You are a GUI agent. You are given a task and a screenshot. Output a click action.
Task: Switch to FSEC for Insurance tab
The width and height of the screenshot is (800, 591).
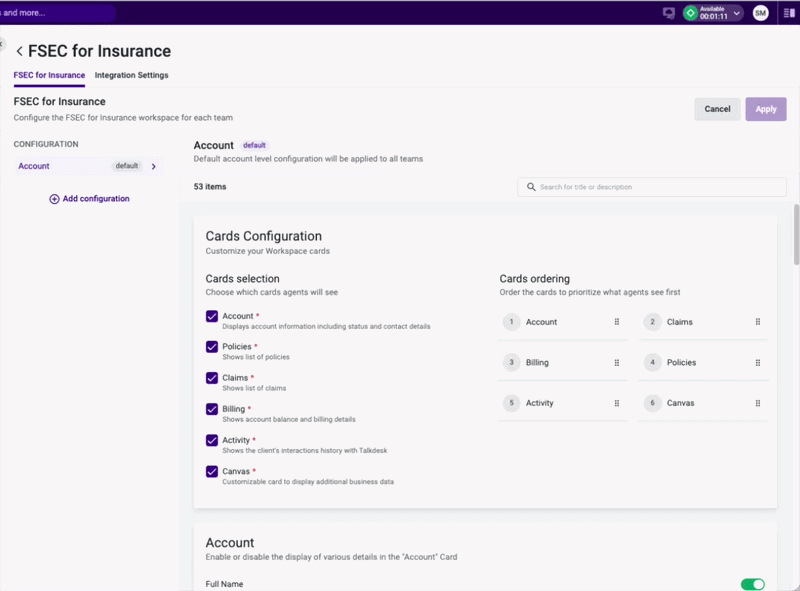(49, 75)
